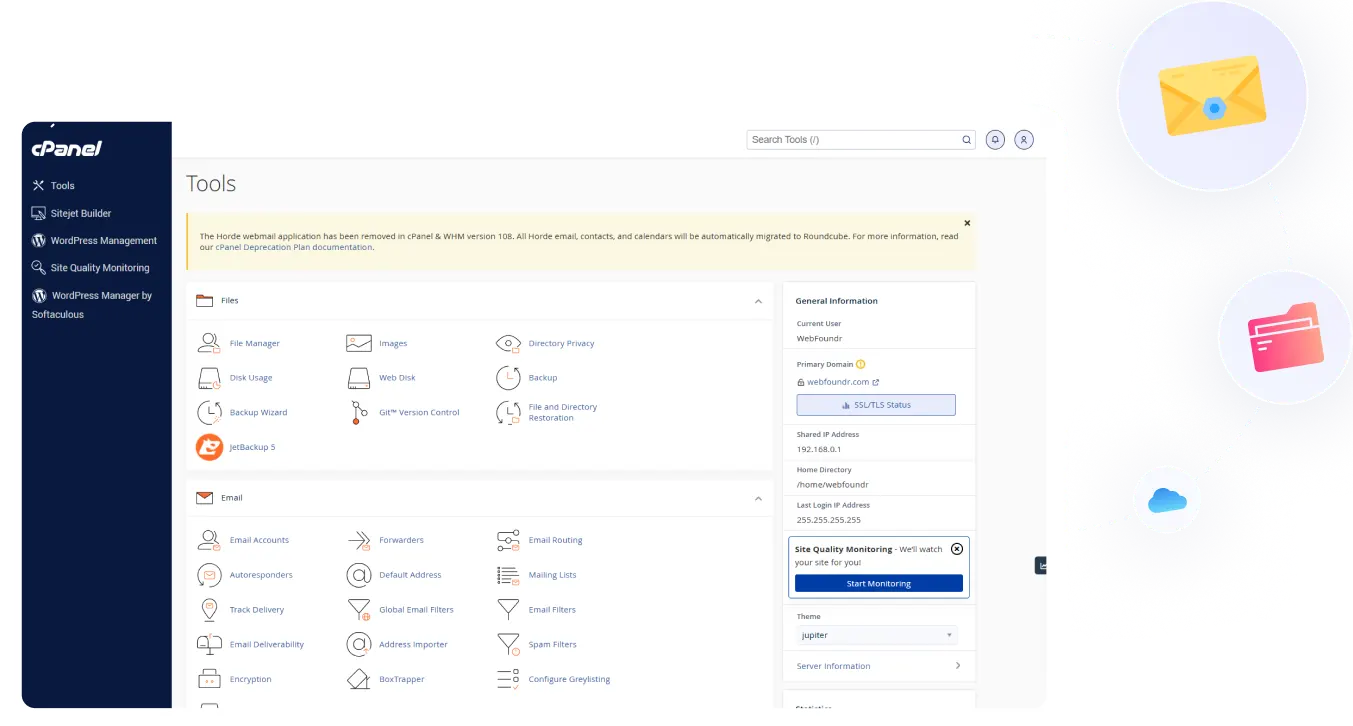1353x726 pixels.
Task: Collapse the Email section
Action: (x=757, y=498)
